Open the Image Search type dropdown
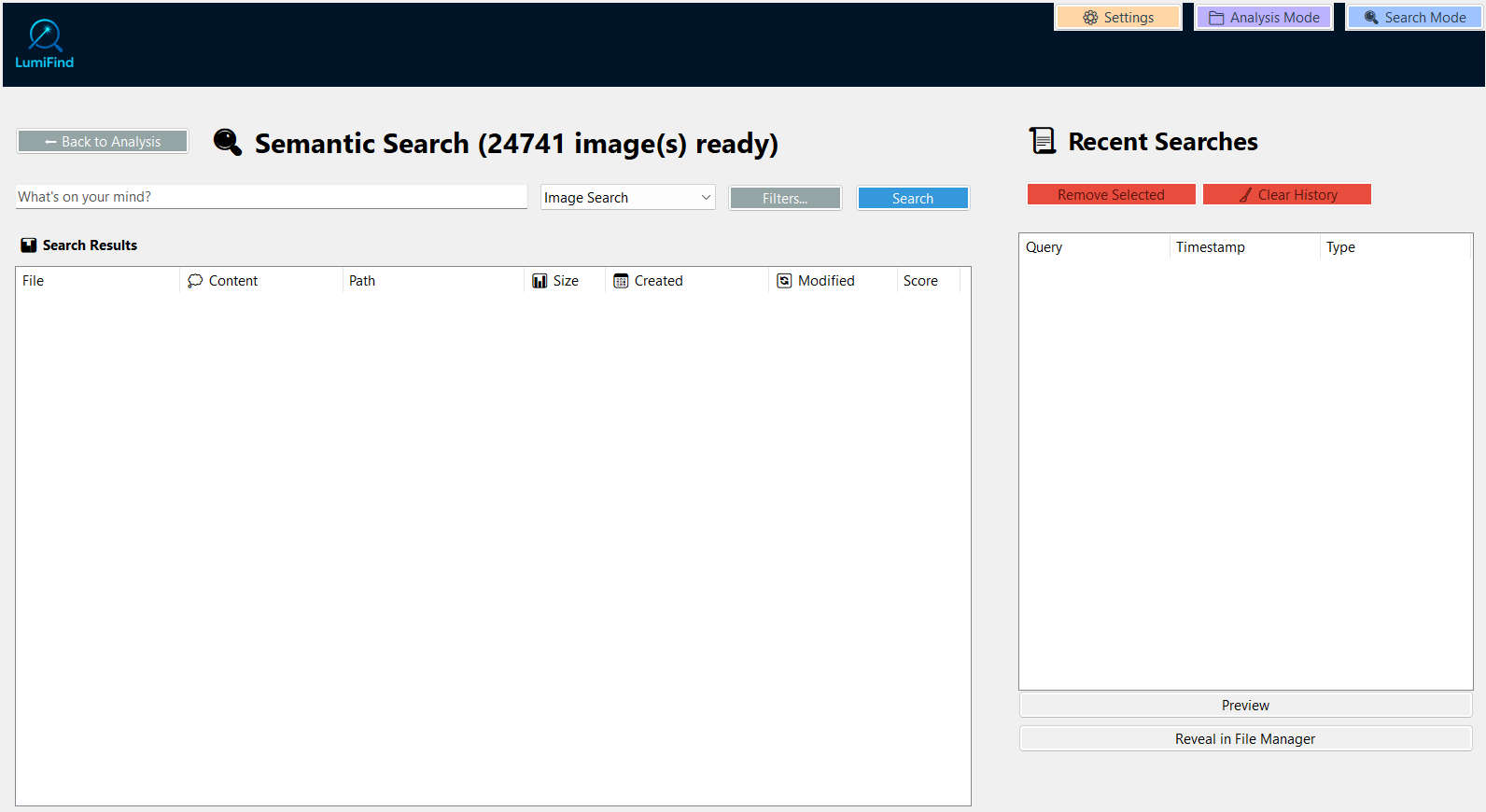This screenshot has height=812, width=1486. coord(627,198)
